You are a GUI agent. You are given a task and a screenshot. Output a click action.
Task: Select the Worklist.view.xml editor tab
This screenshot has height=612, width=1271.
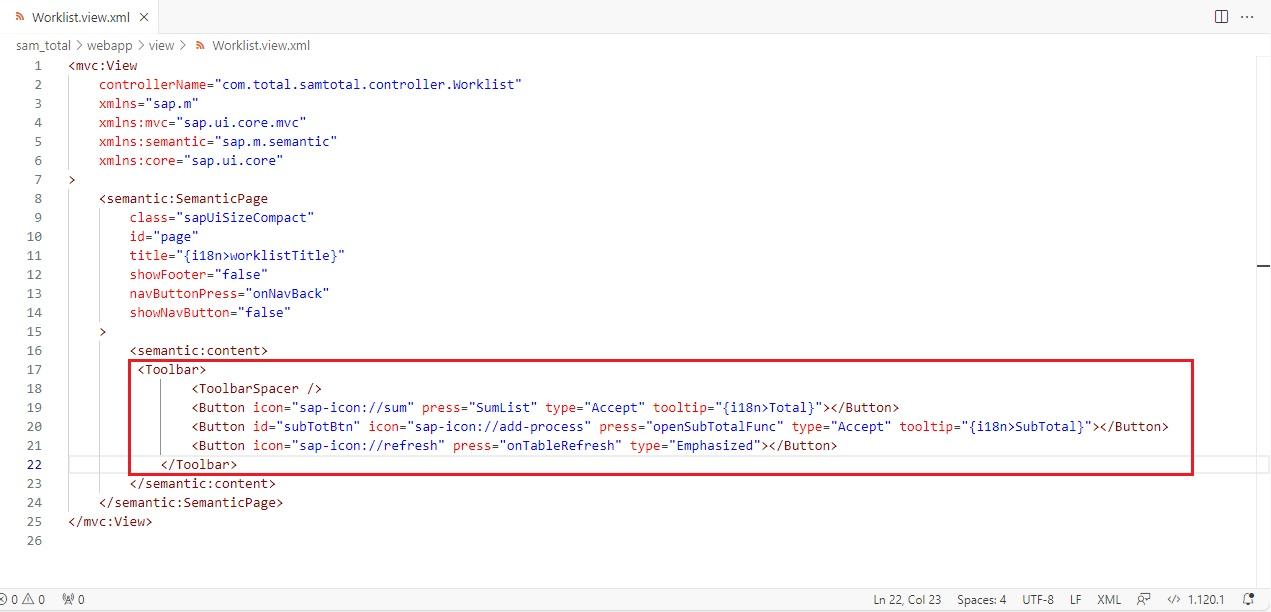(80, 17)
